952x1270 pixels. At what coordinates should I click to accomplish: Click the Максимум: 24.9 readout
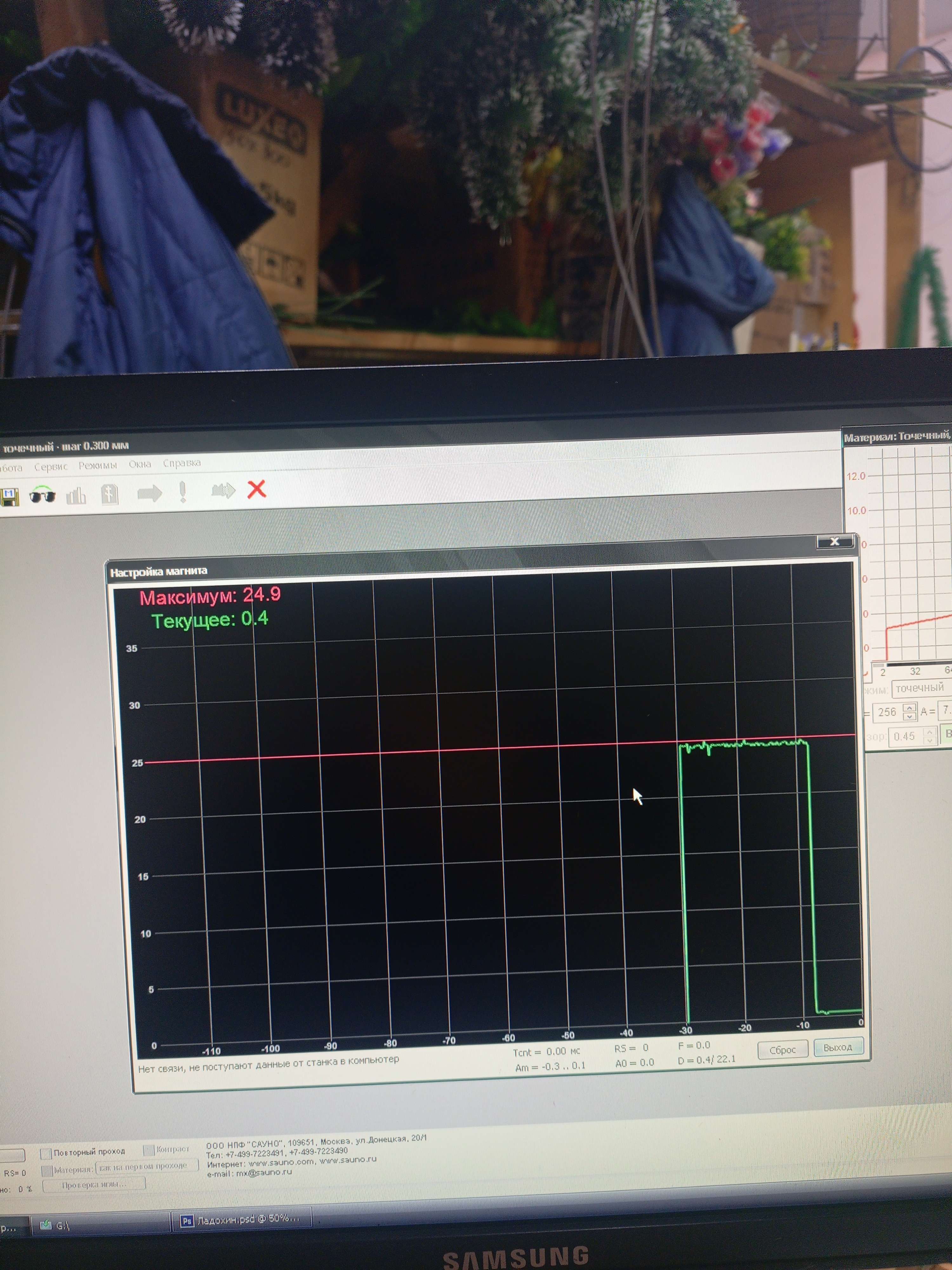click(210, 596)
